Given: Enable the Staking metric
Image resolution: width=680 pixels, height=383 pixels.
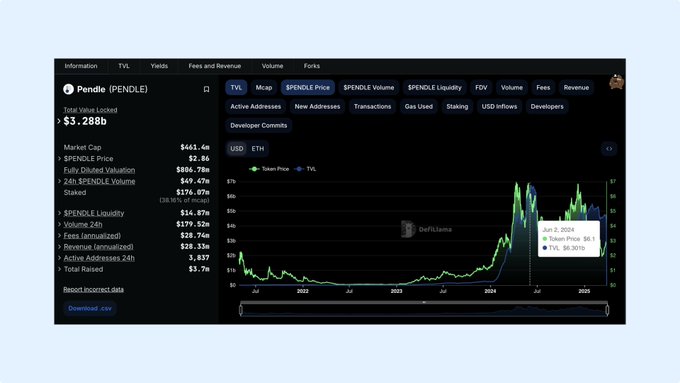Looking at the screenshot, I should point(457,107).
